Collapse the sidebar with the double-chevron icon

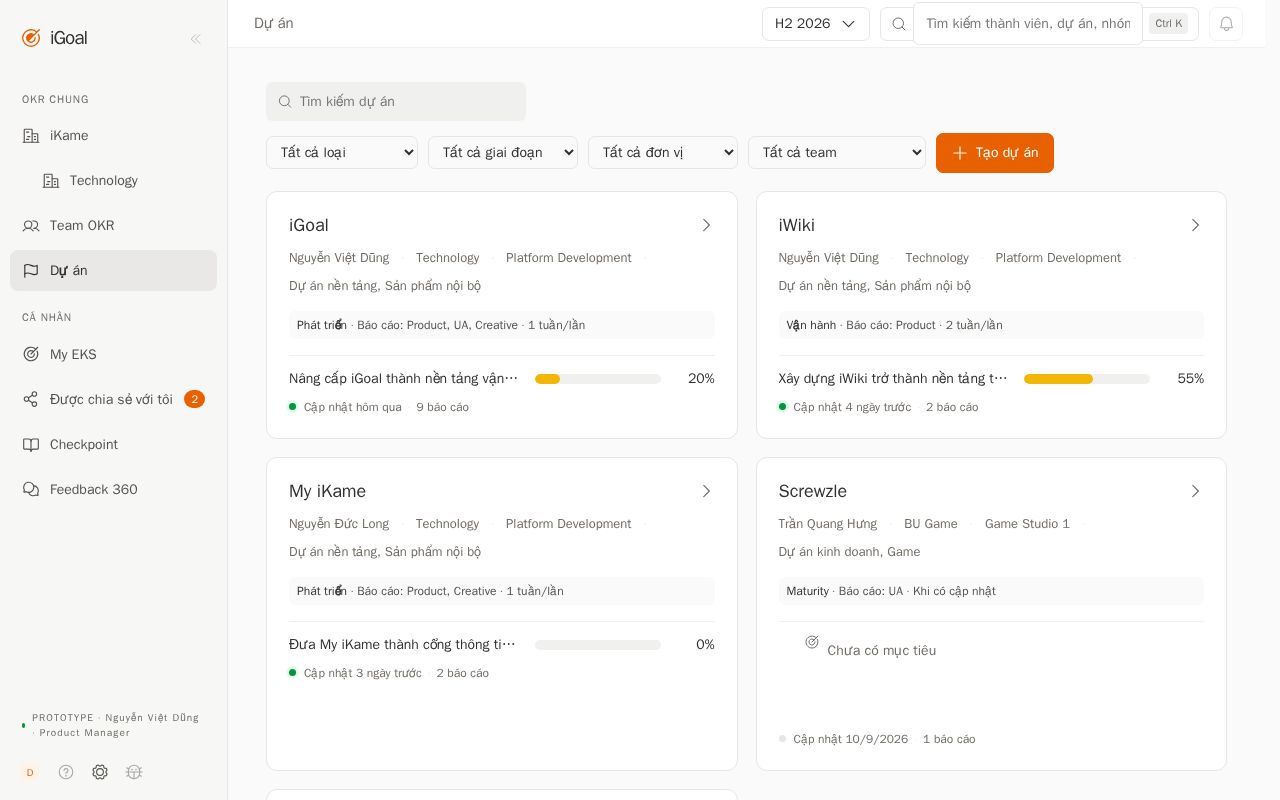pyautogui.click(x=196, y=39)
